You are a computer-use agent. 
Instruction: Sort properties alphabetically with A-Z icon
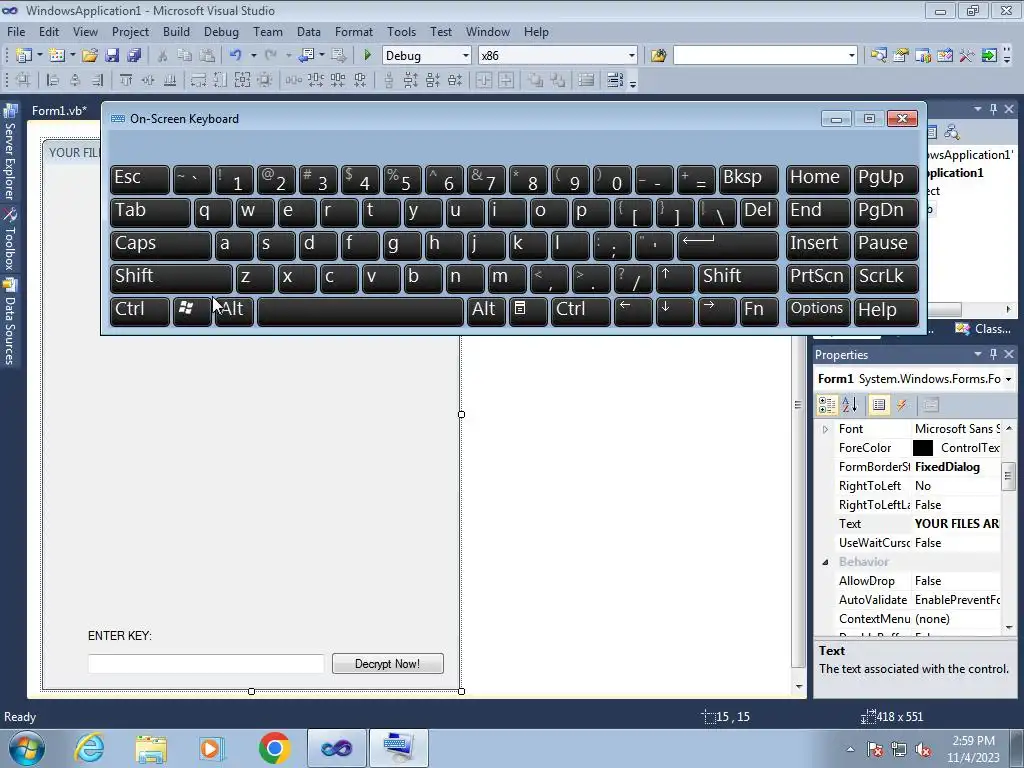(849, 405)
